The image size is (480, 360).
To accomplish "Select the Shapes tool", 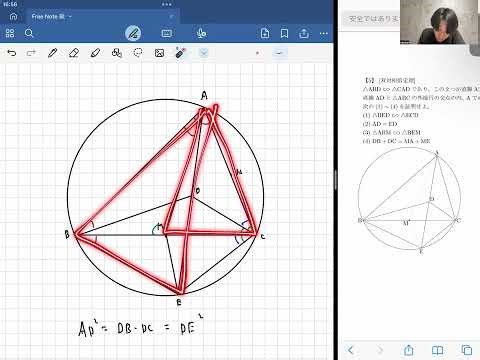I will click(117, 53).
